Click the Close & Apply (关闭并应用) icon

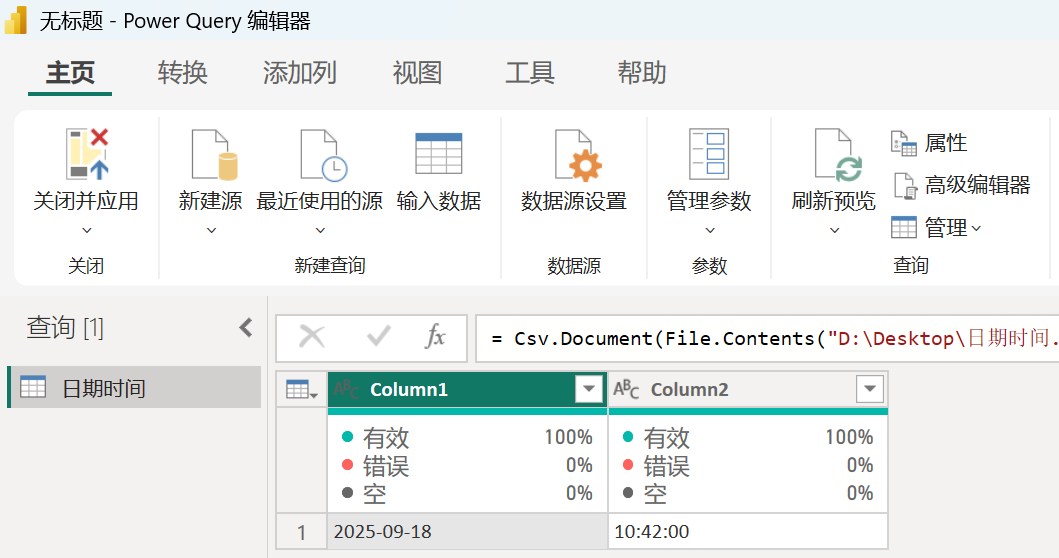coord(87,154)
